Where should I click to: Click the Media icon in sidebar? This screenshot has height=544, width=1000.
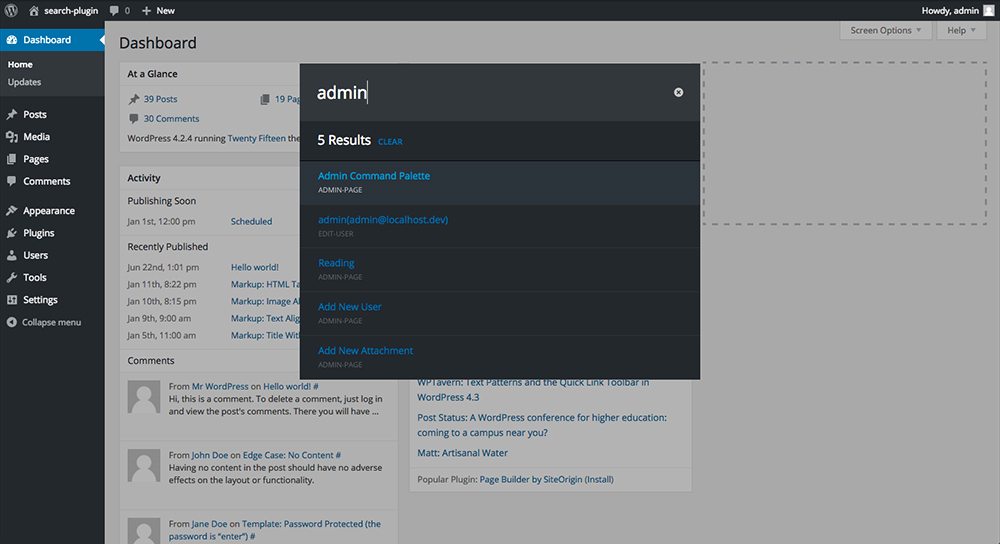point(11,136)
